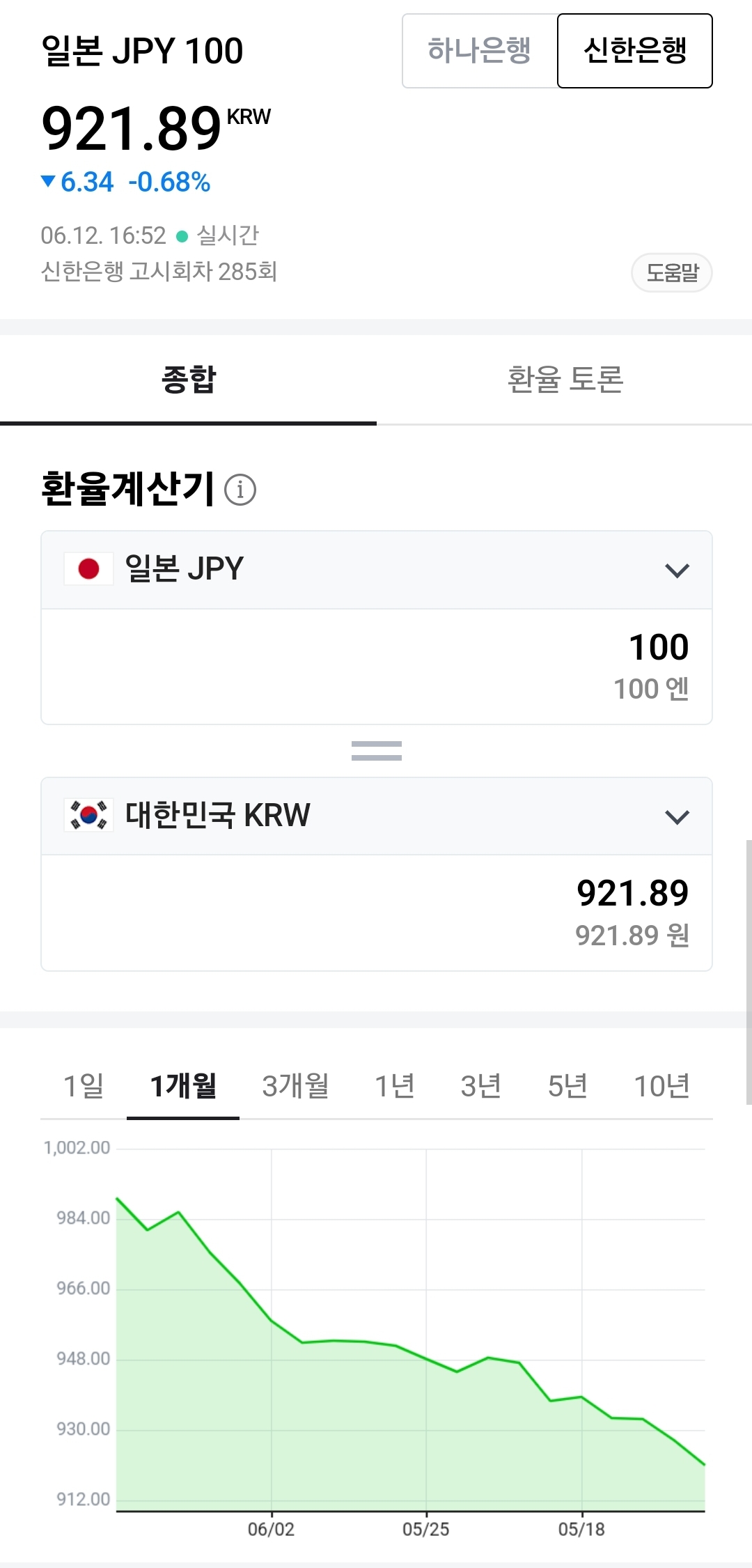Viewport: 752px width, 1568px height.
Task: Click the swap equals icon between currencies
Action: click(376, 751)
